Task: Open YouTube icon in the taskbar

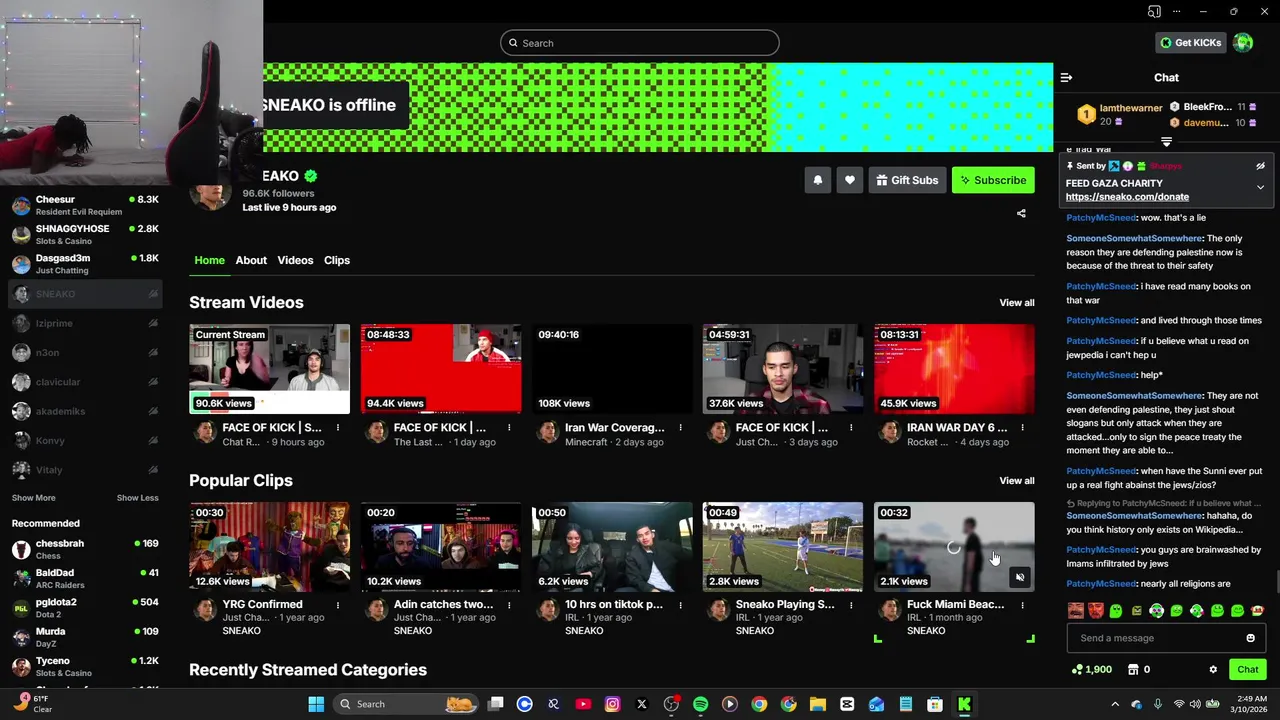Action: [x=583, y=704]
